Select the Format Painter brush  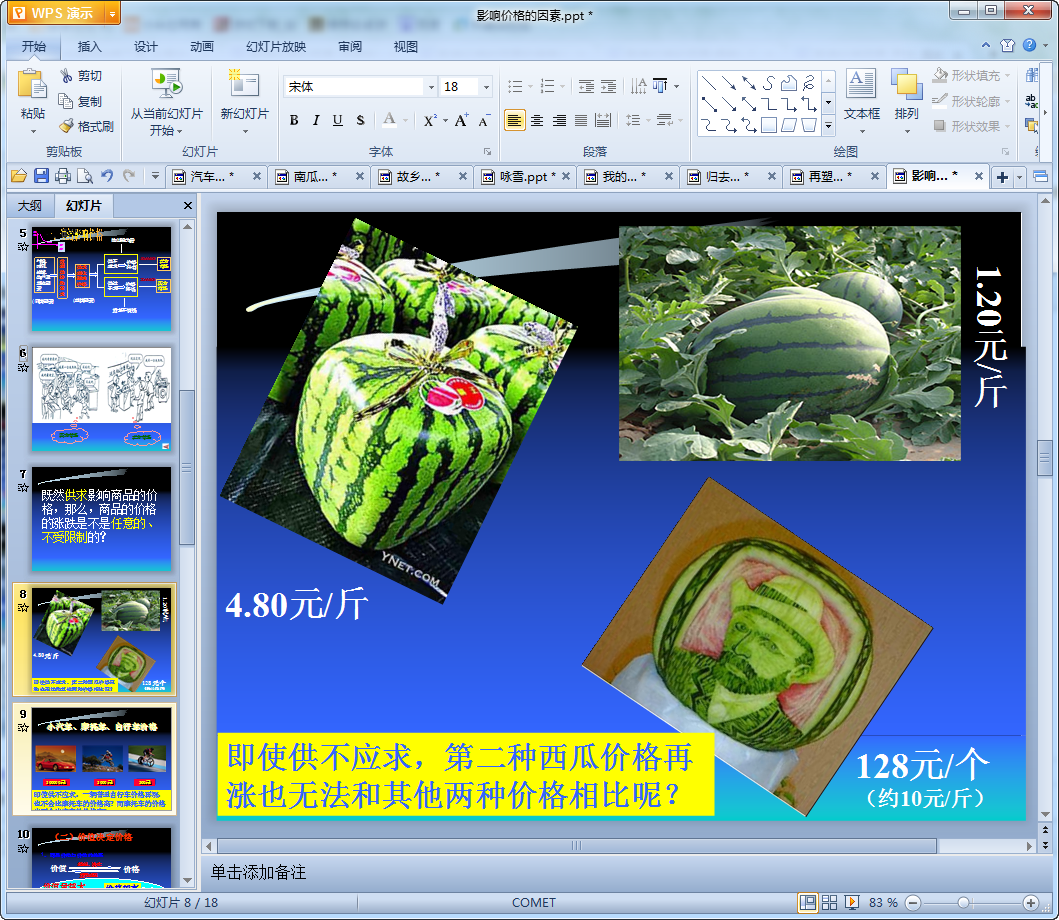pos(66,126)
